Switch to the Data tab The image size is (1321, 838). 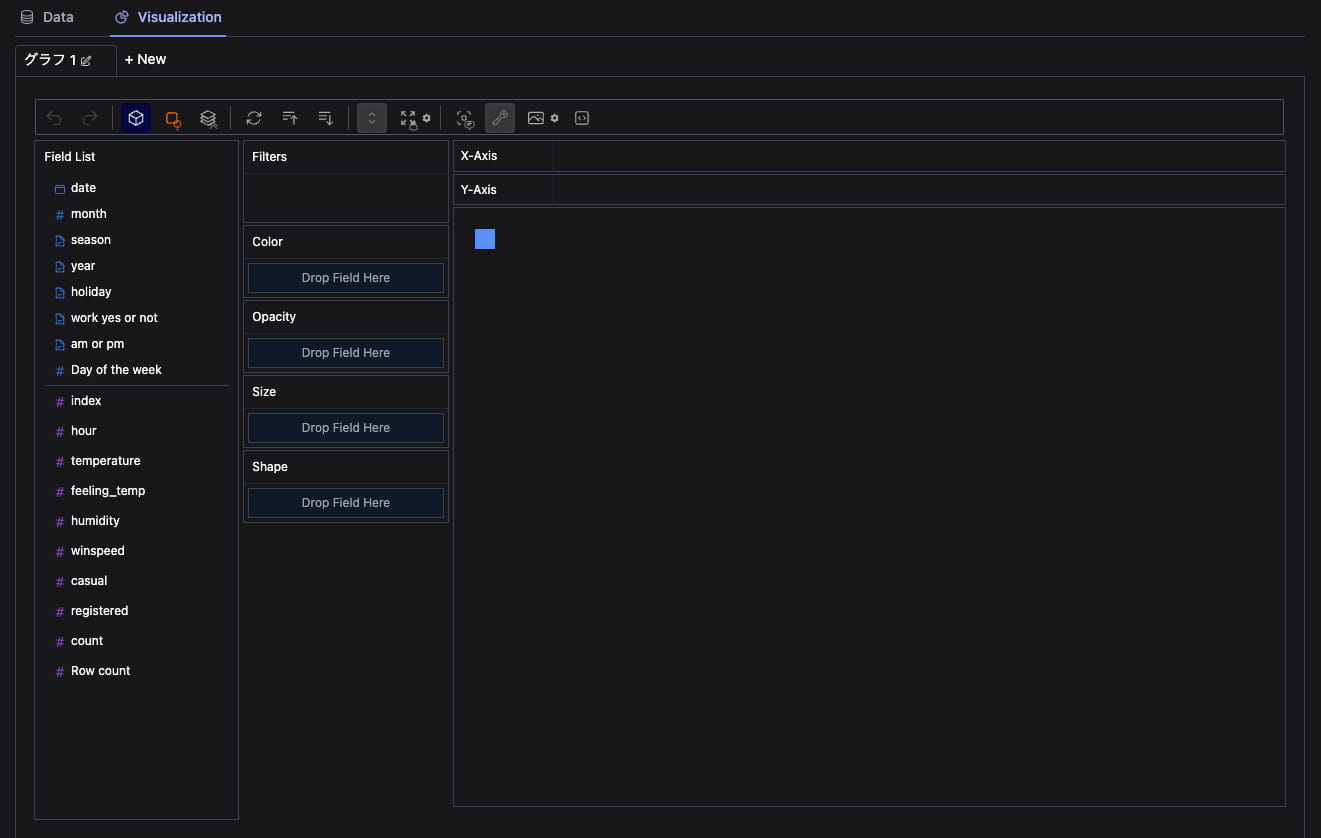click(x=47, y=16)
